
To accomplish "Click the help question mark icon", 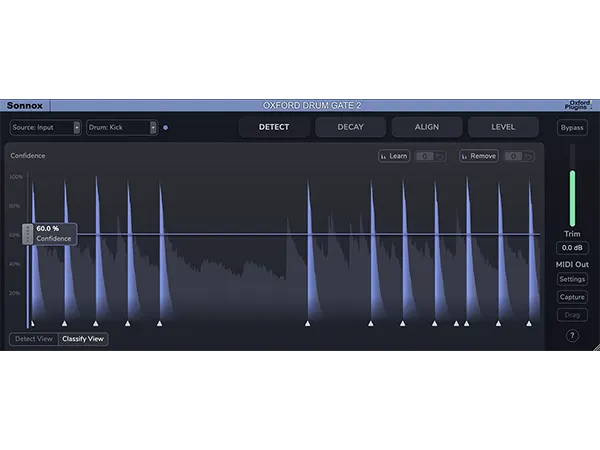I will click(x=572, y=336).
